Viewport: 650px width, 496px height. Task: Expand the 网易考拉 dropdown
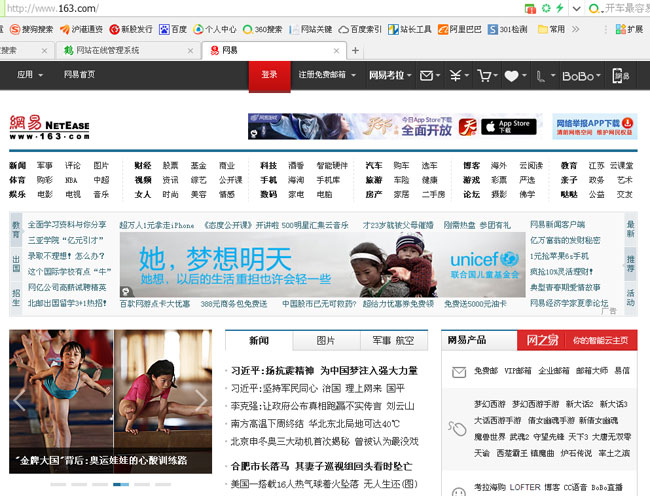point(390,75)
